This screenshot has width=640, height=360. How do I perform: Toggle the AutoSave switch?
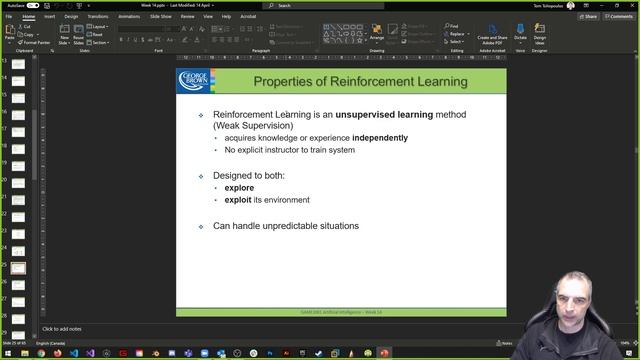coord(33,6)
